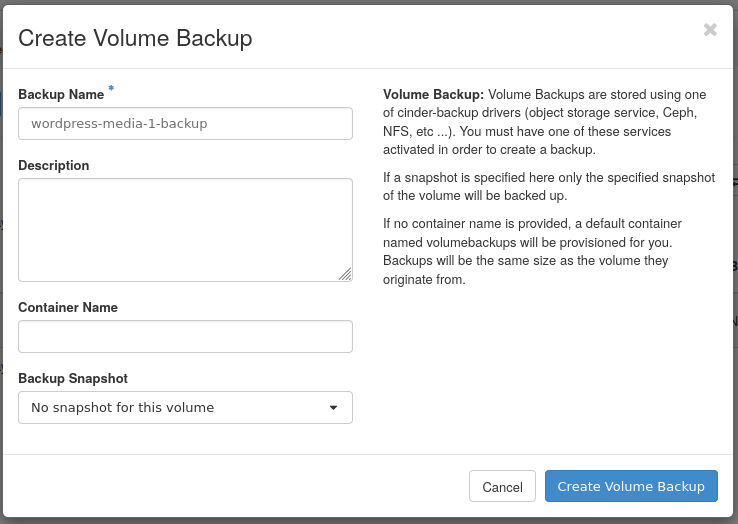
Task: Click the Backup Snapshot label
Action: pyautogui.click(x=73, y=378)
